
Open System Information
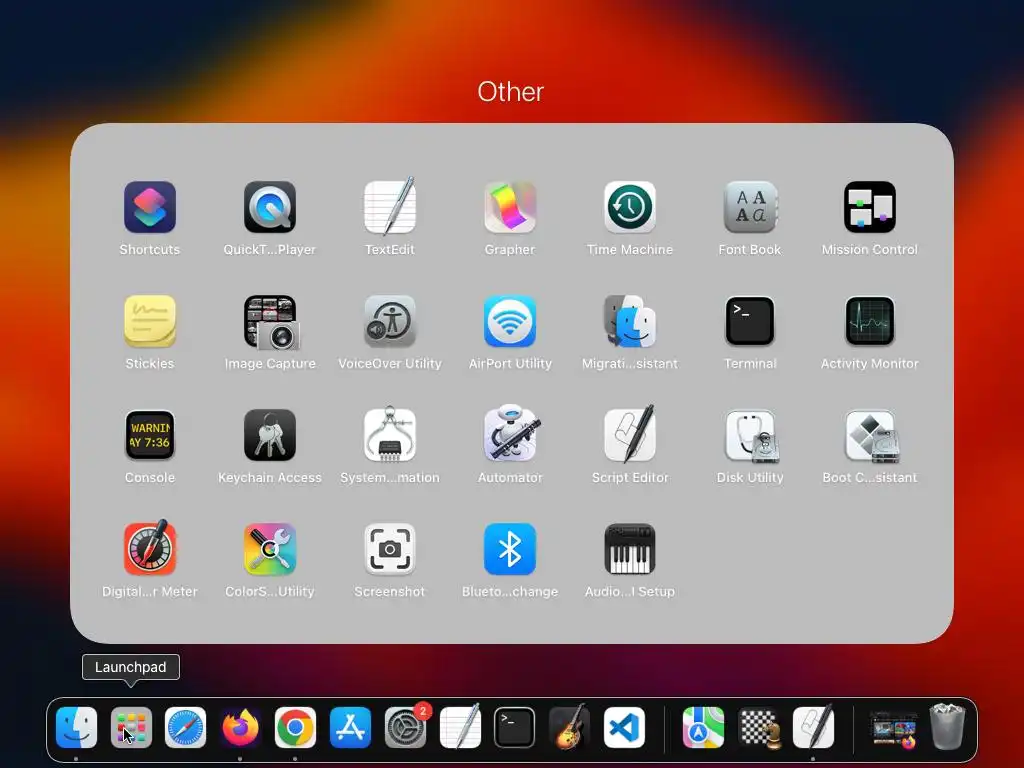pyautogui.click(x=390, y=435)
